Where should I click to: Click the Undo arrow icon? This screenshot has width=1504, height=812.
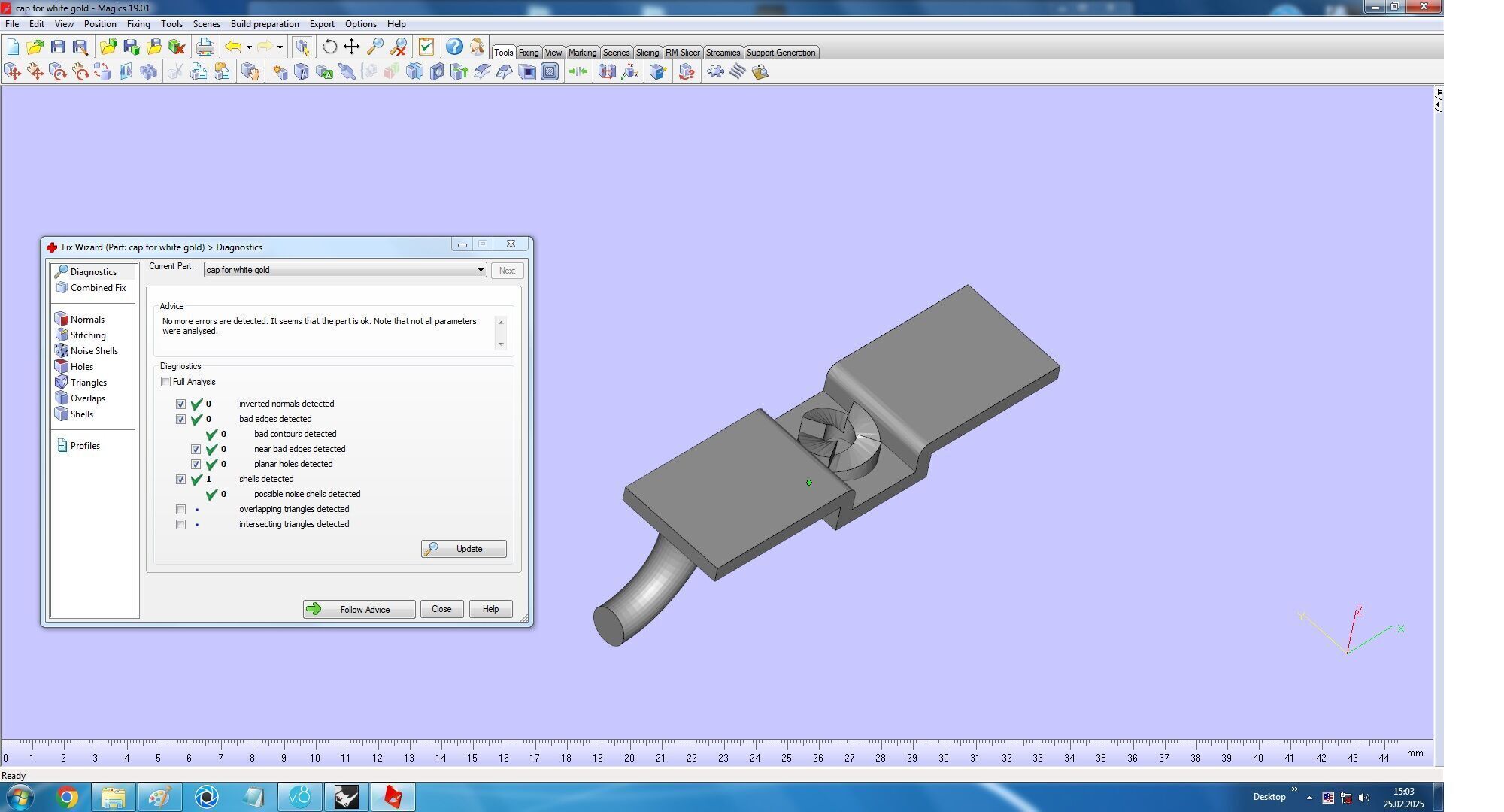pyautogui.click(x=233, y=47)
